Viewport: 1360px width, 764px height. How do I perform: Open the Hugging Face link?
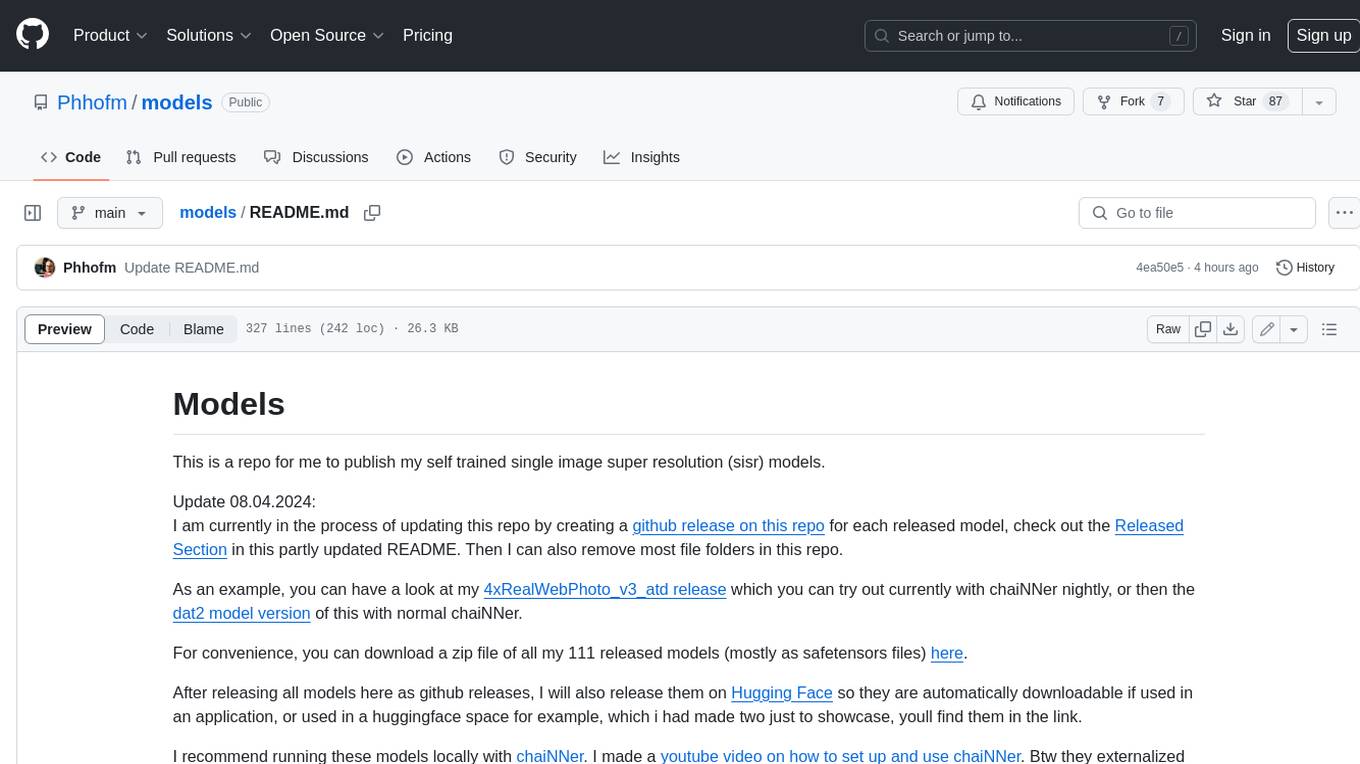[x=782, y=692]
